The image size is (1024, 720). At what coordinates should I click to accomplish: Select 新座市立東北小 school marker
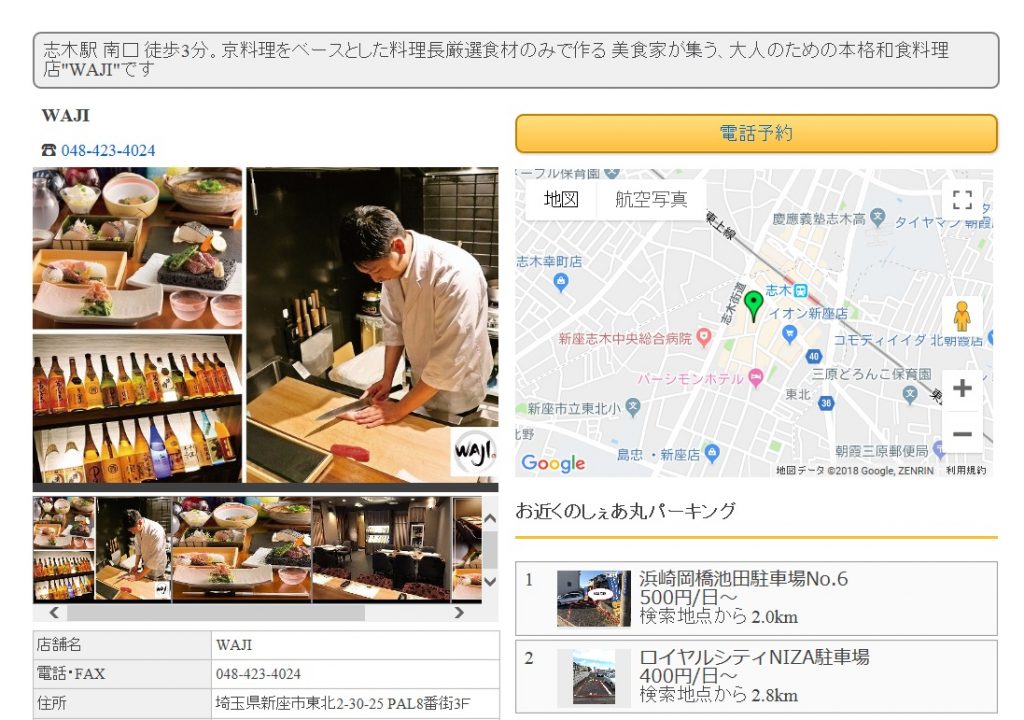point(632,407)
